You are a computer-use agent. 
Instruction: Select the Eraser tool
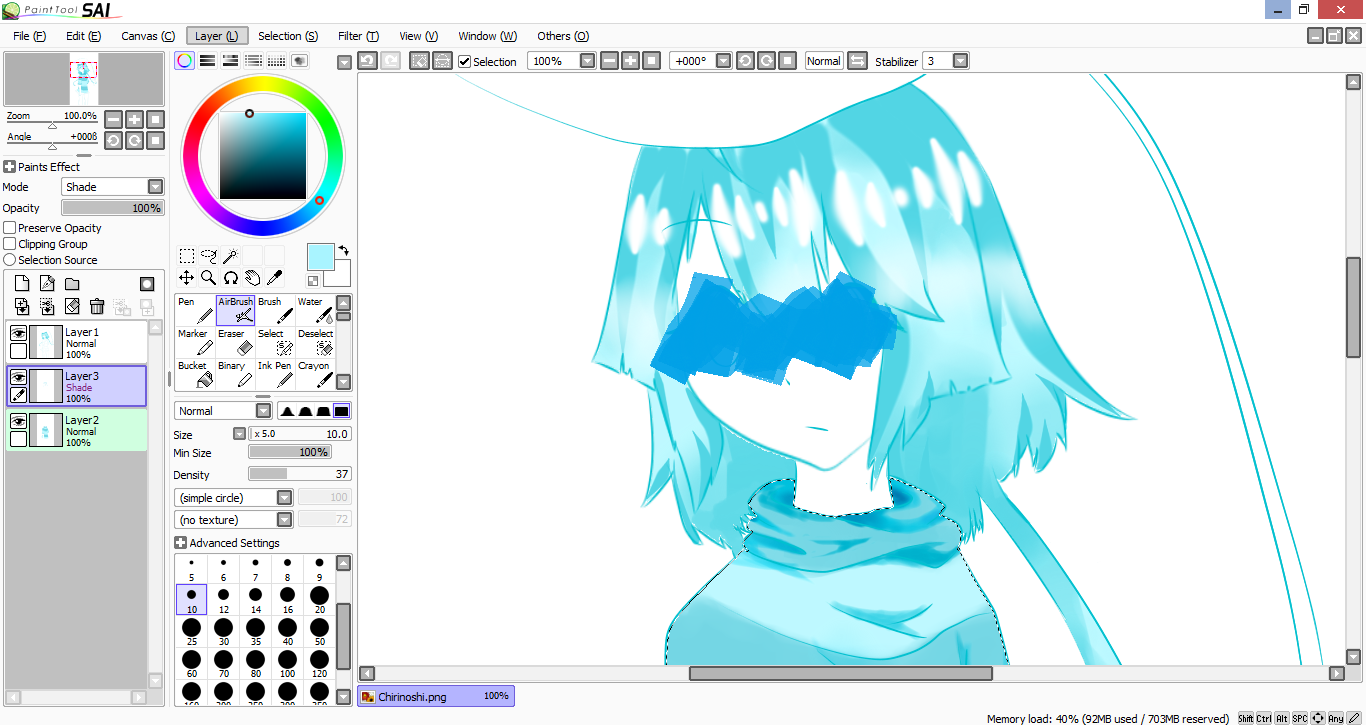coord(234,342)
